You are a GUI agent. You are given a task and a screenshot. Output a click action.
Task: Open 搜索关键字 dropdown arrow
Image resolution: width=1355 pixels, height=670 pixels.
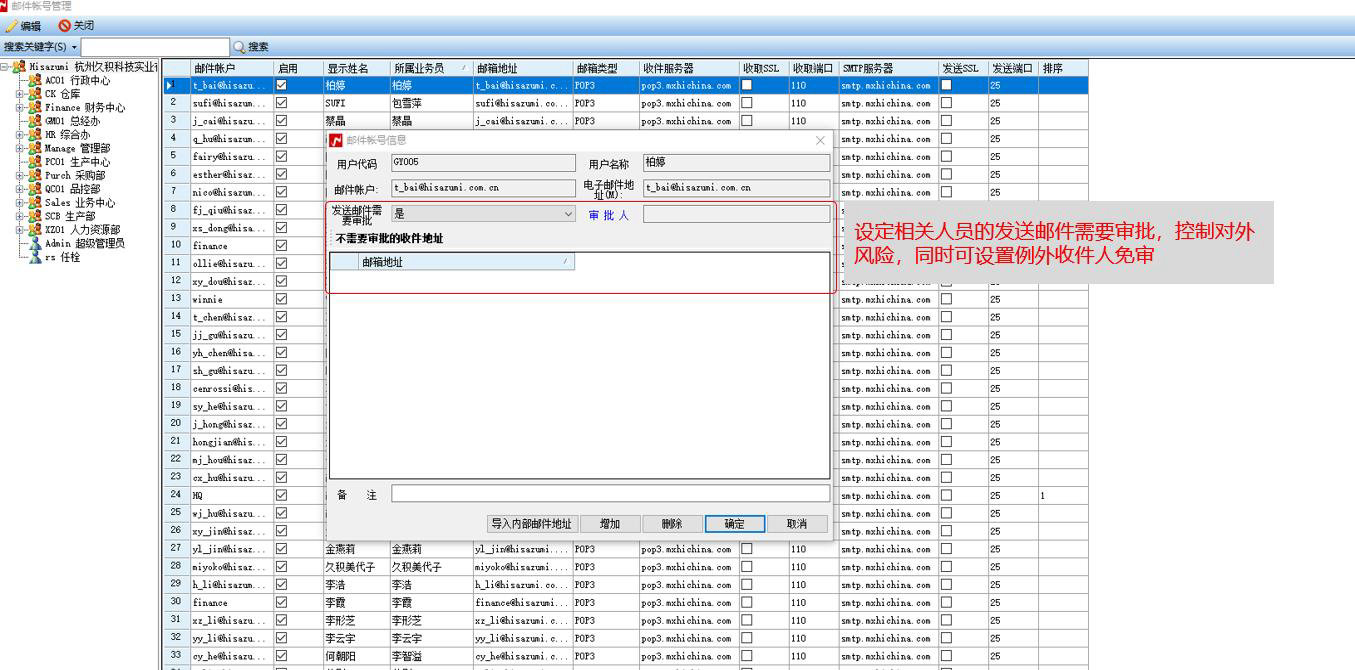click(x=74, y=47)
